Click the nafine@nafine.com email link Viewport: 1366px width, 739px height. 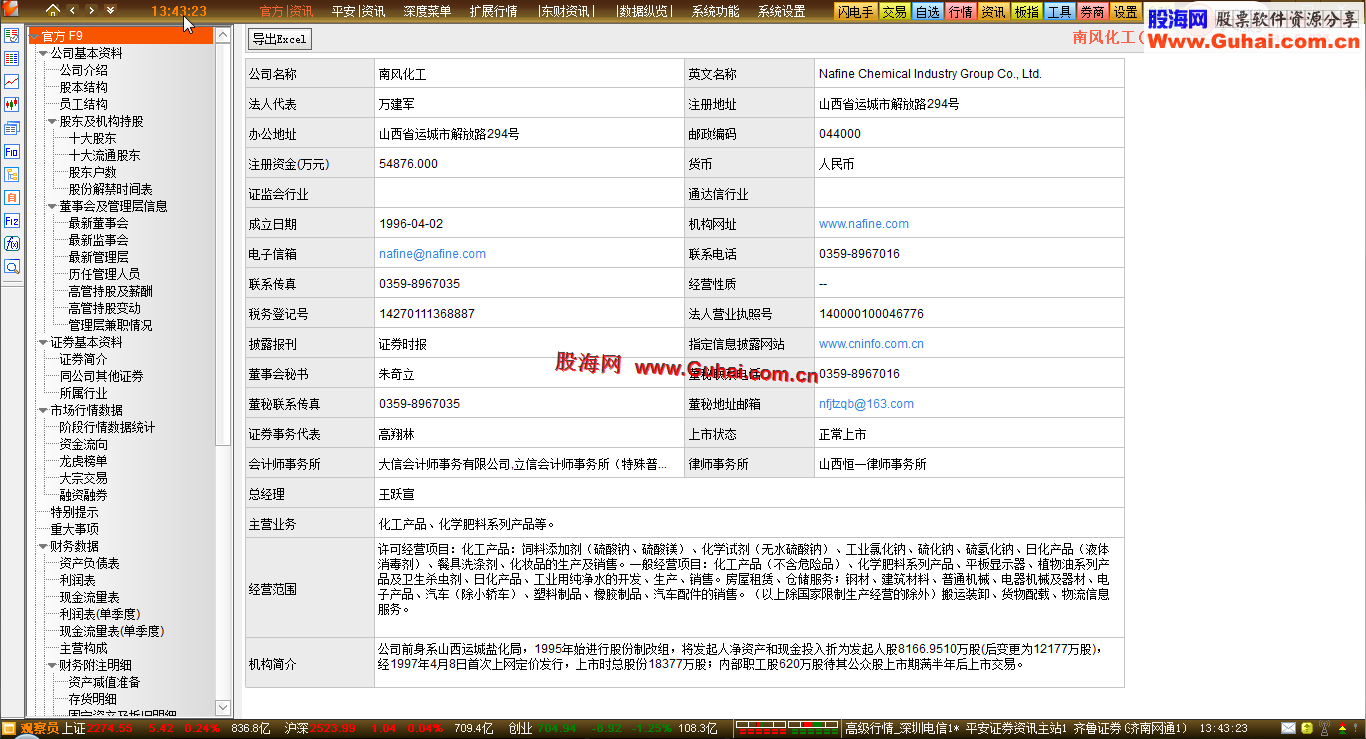[432, 254]
